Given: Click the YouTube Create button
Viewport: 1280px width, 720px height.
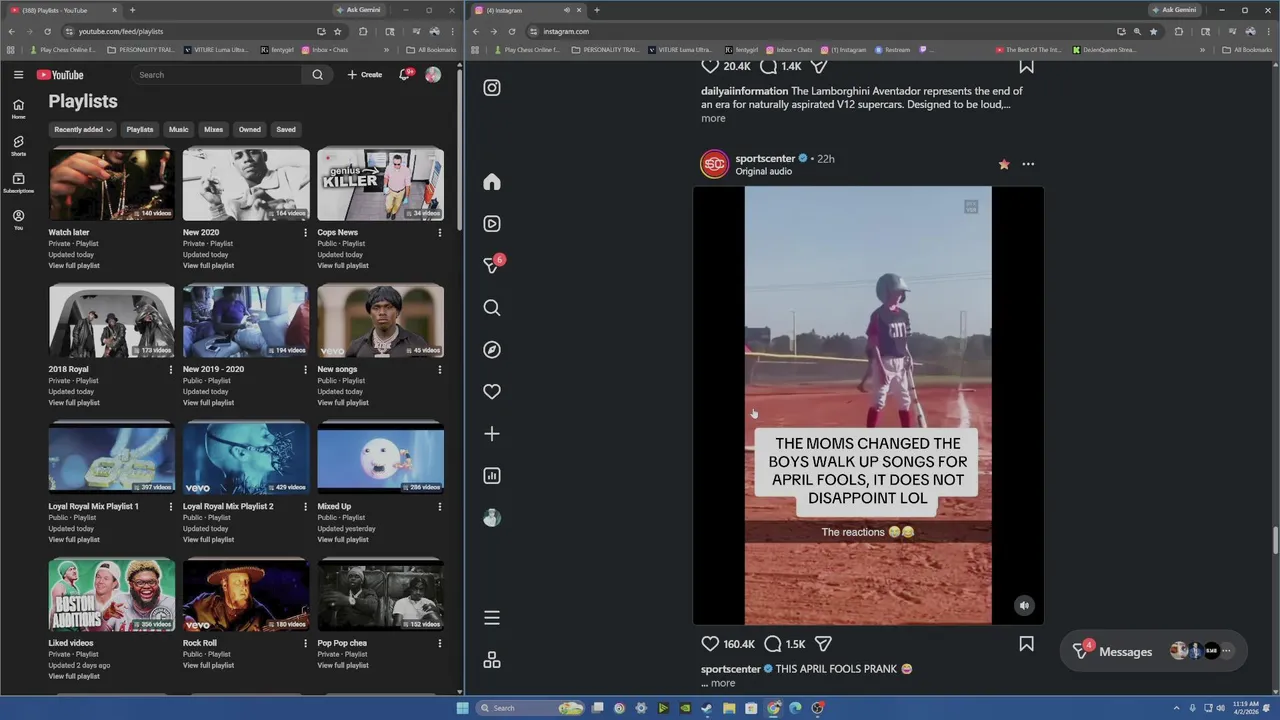Looking at the screenshot, I should (365, 75).
